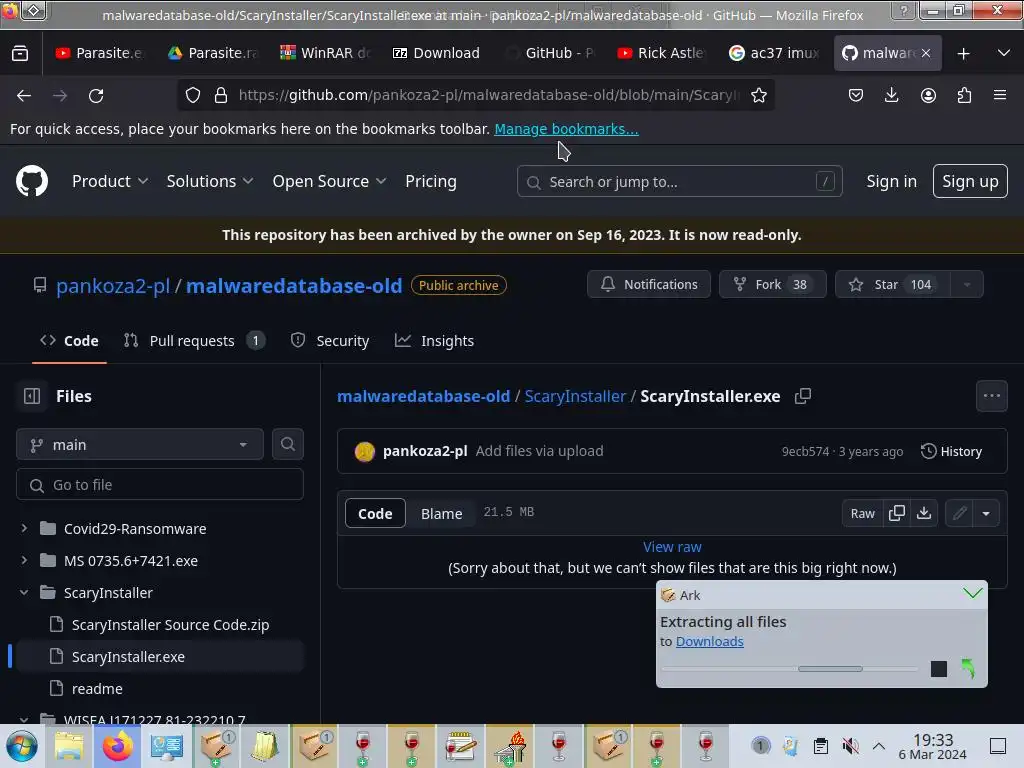Reload the page with the refresh icon
The image size is (1024, 768).
tap(96, 95)
